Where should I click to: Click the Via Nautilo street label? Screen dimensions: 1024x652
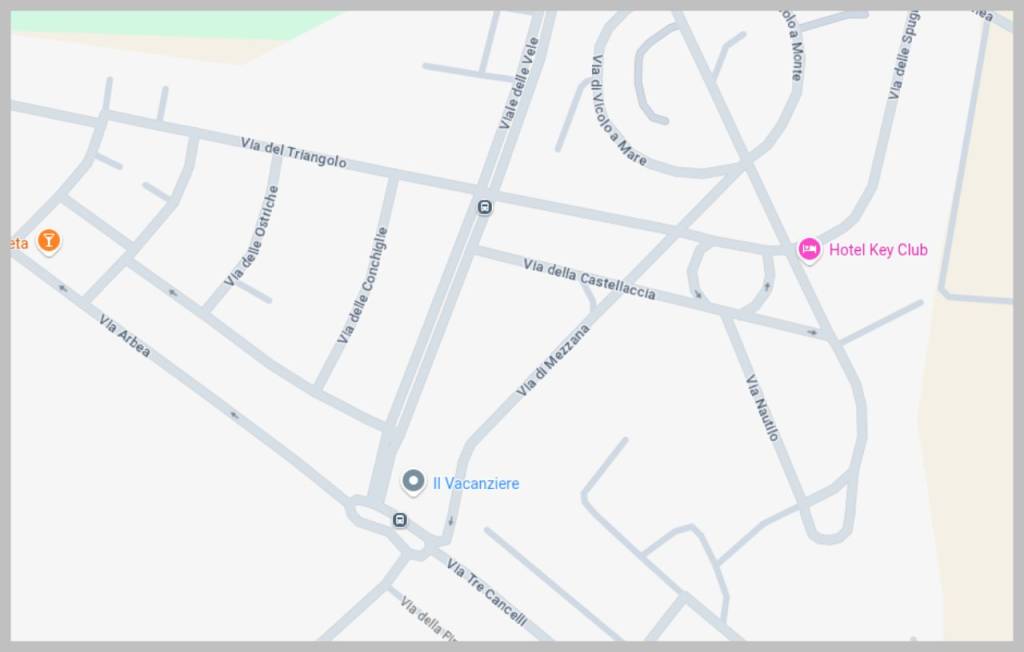763,408
